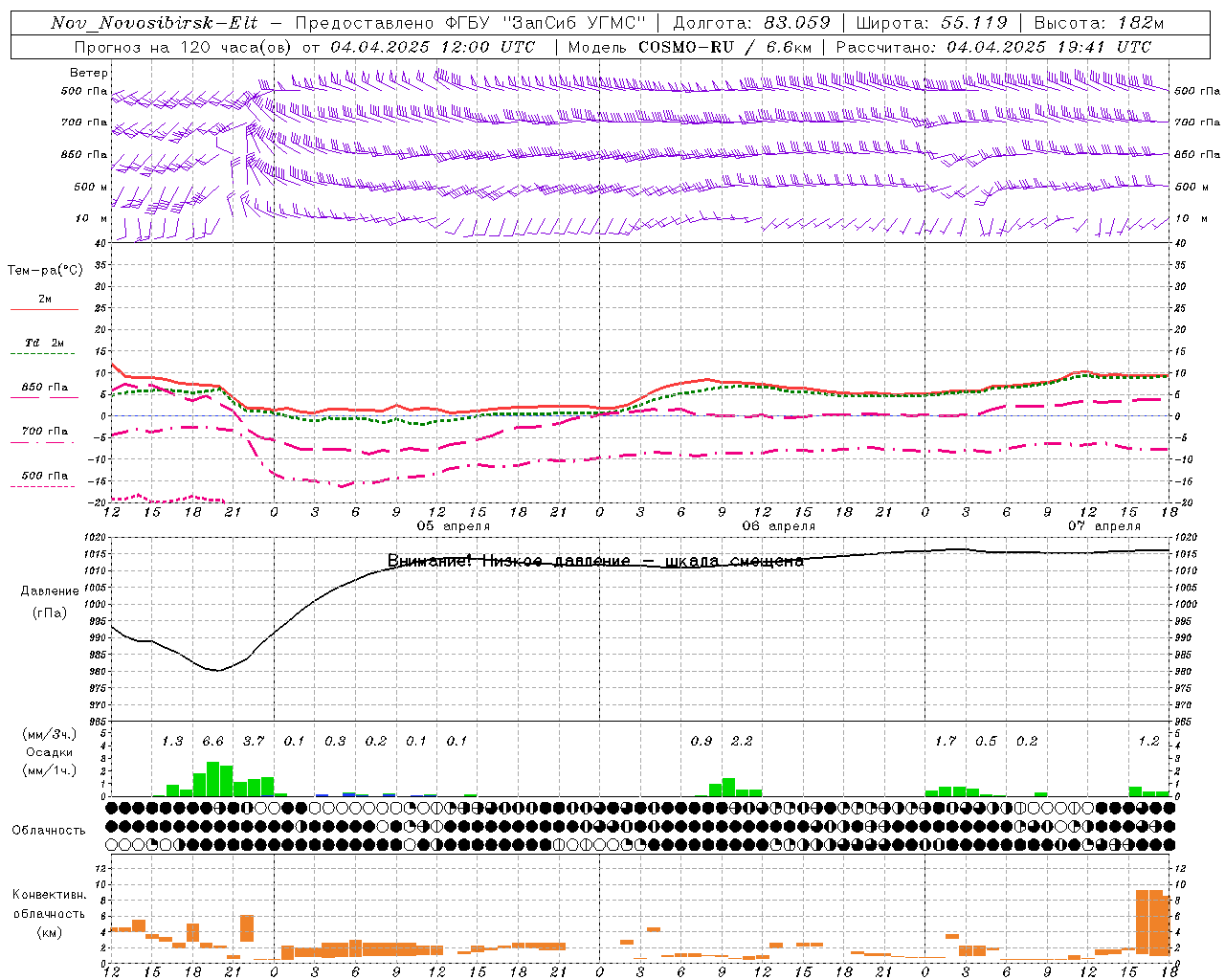The image size is (1225, 980).
Task: Click the 07 апреля date label
Action: 1104,526
